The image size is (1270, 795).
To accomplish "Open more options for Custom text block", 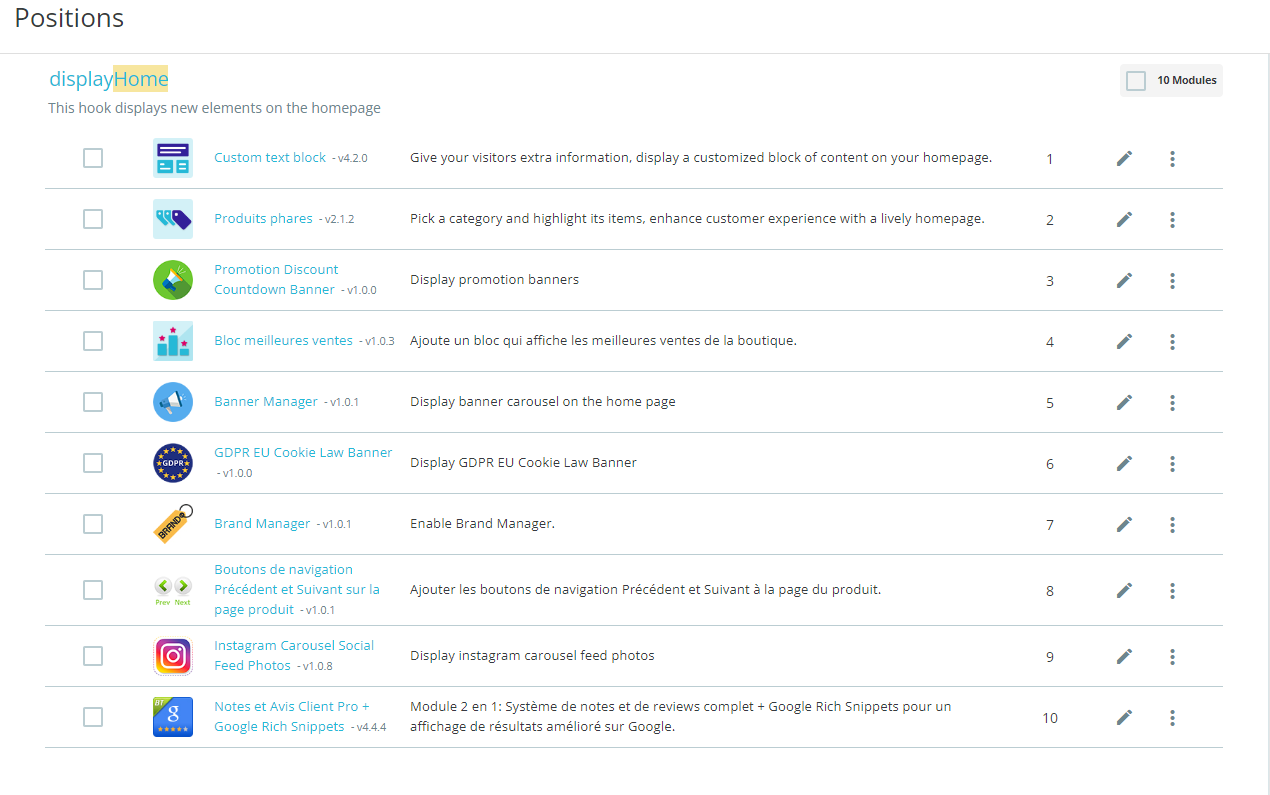I will (x=1172, y=158).
